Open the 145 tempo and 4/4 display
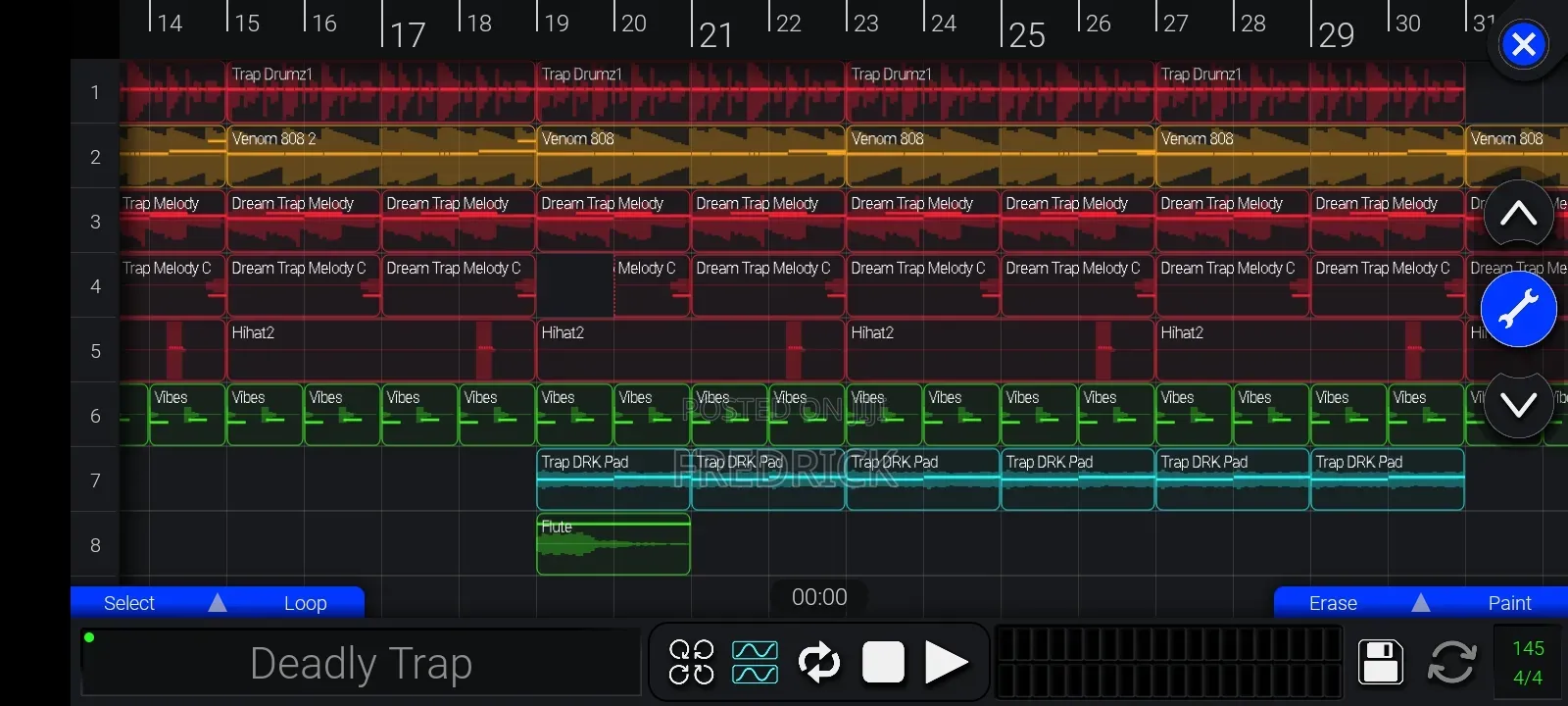 point(1528,663)
